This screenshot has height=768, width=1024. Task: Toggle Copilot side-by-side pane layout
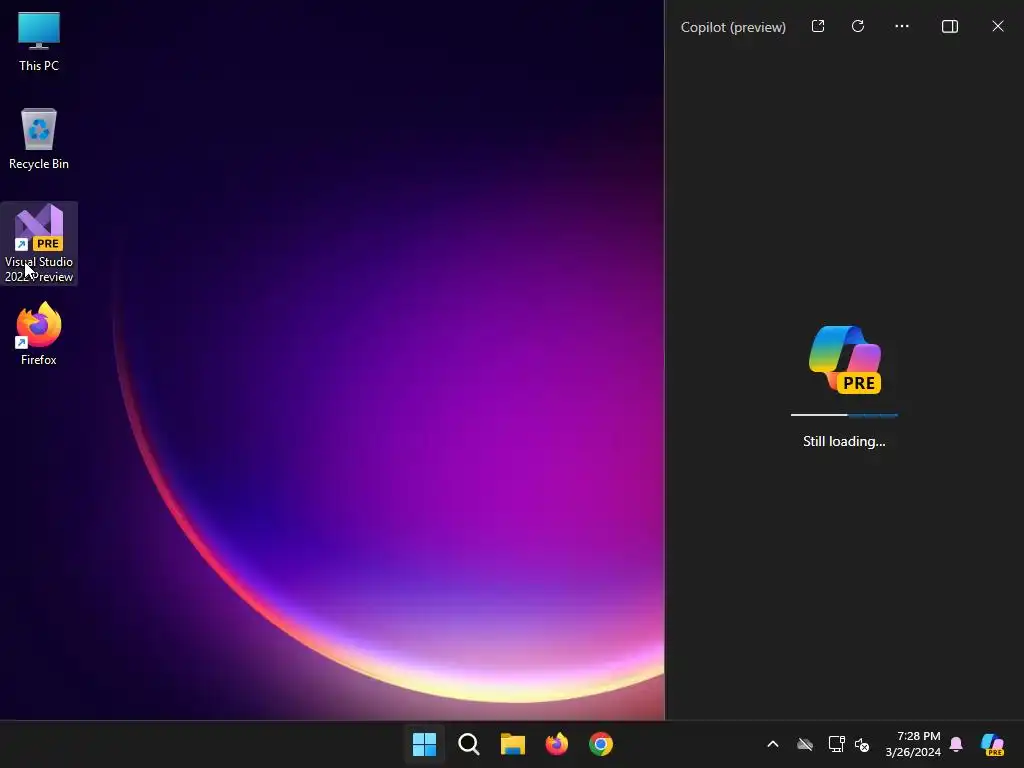pos(950,26)
